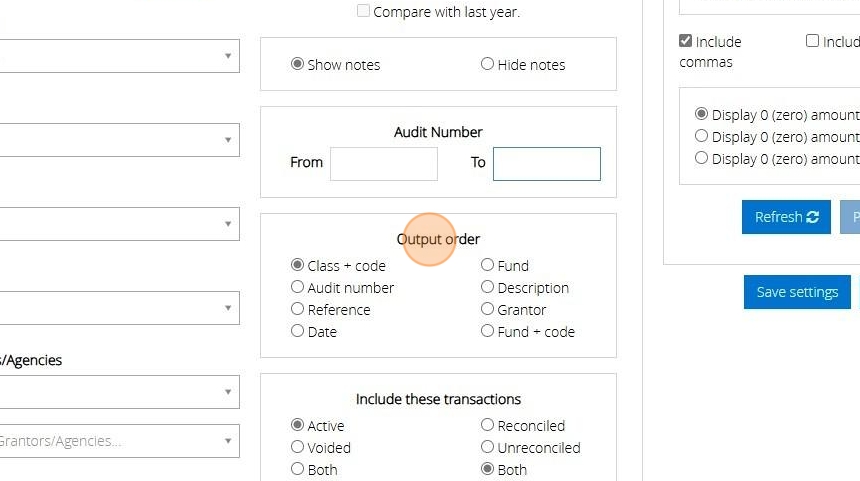Viewport: 860px width, 481px height.
Task: Select the Show notes option
Action: [x=297, y=64]
